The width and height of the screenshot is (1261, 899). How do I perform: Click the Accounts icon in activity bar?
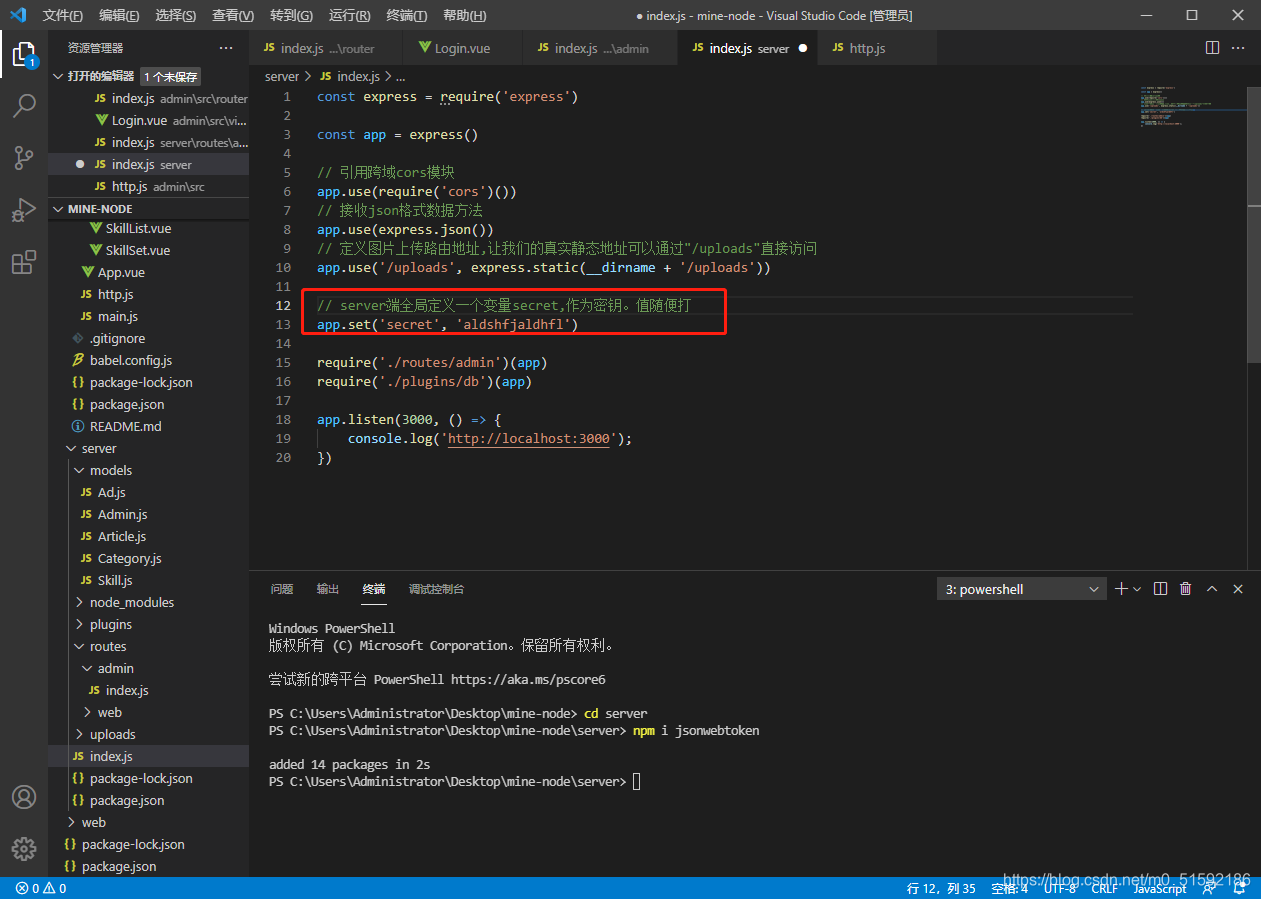click(x=24, y=797)
